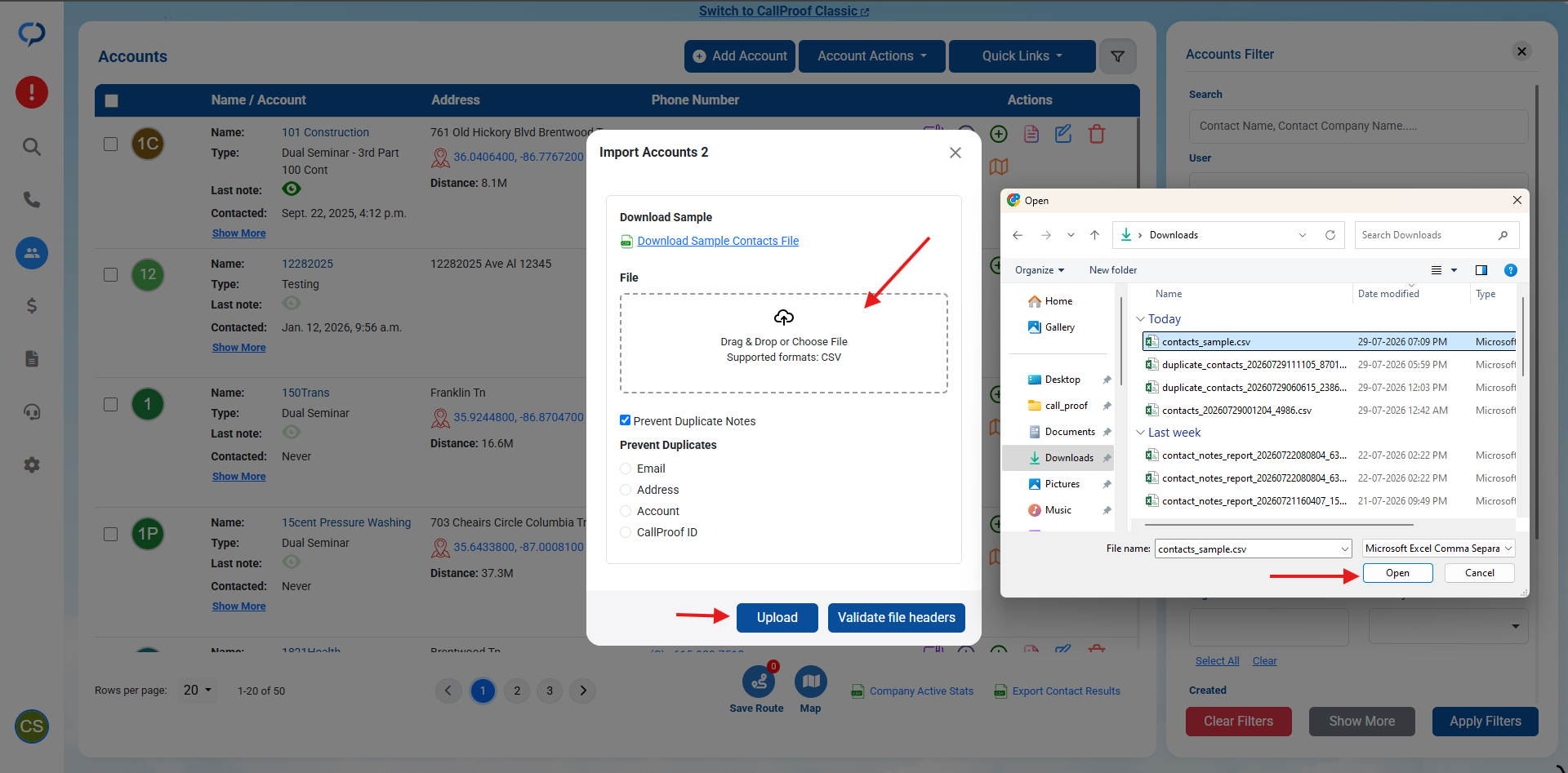
Task: Click the Save Route icon
Action: point(759,682)
